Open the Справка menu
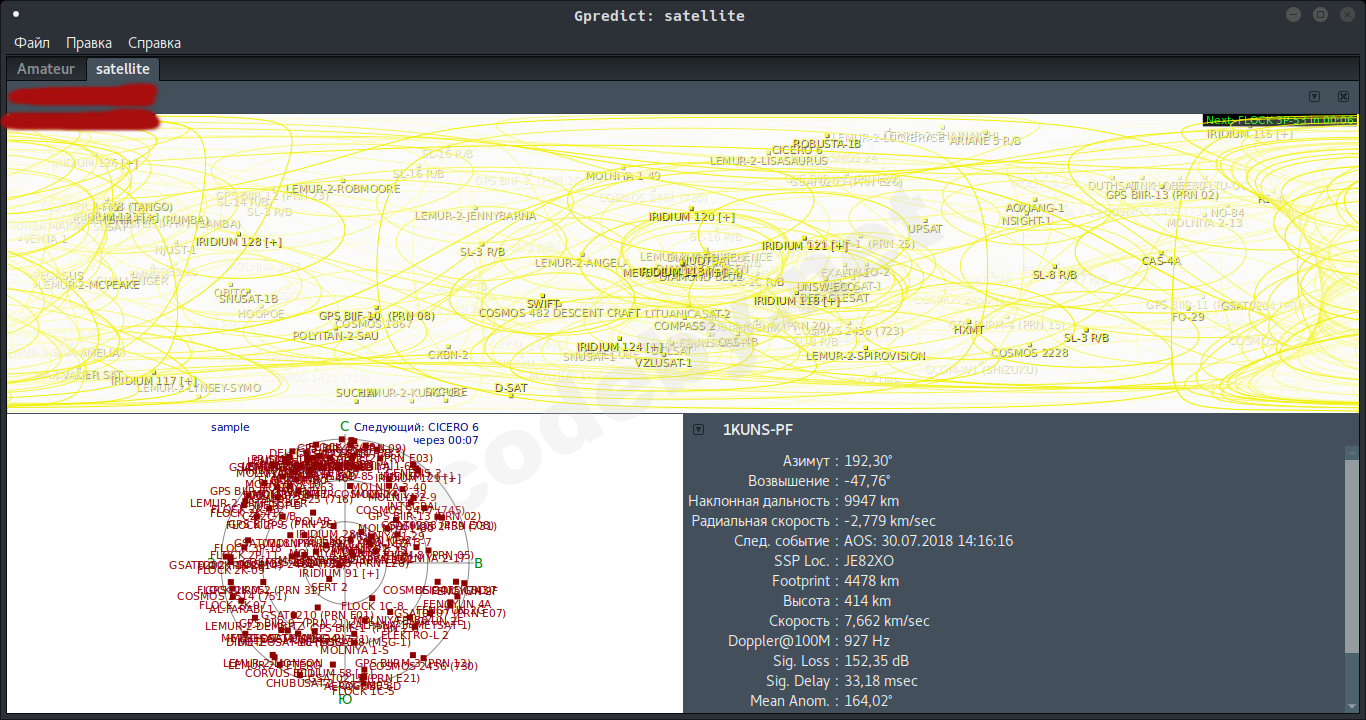The width and height of the screenshot is (1366, 720). point(154,43)
